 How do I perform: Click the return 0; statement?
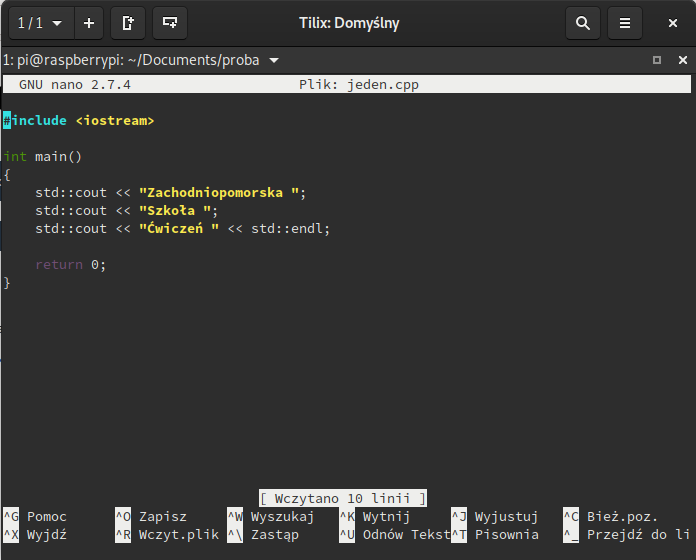click(x=70, y=265)
